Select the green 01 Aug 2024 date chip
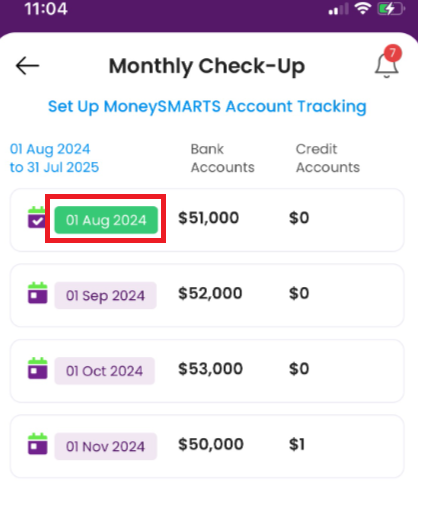 point(106,220)
